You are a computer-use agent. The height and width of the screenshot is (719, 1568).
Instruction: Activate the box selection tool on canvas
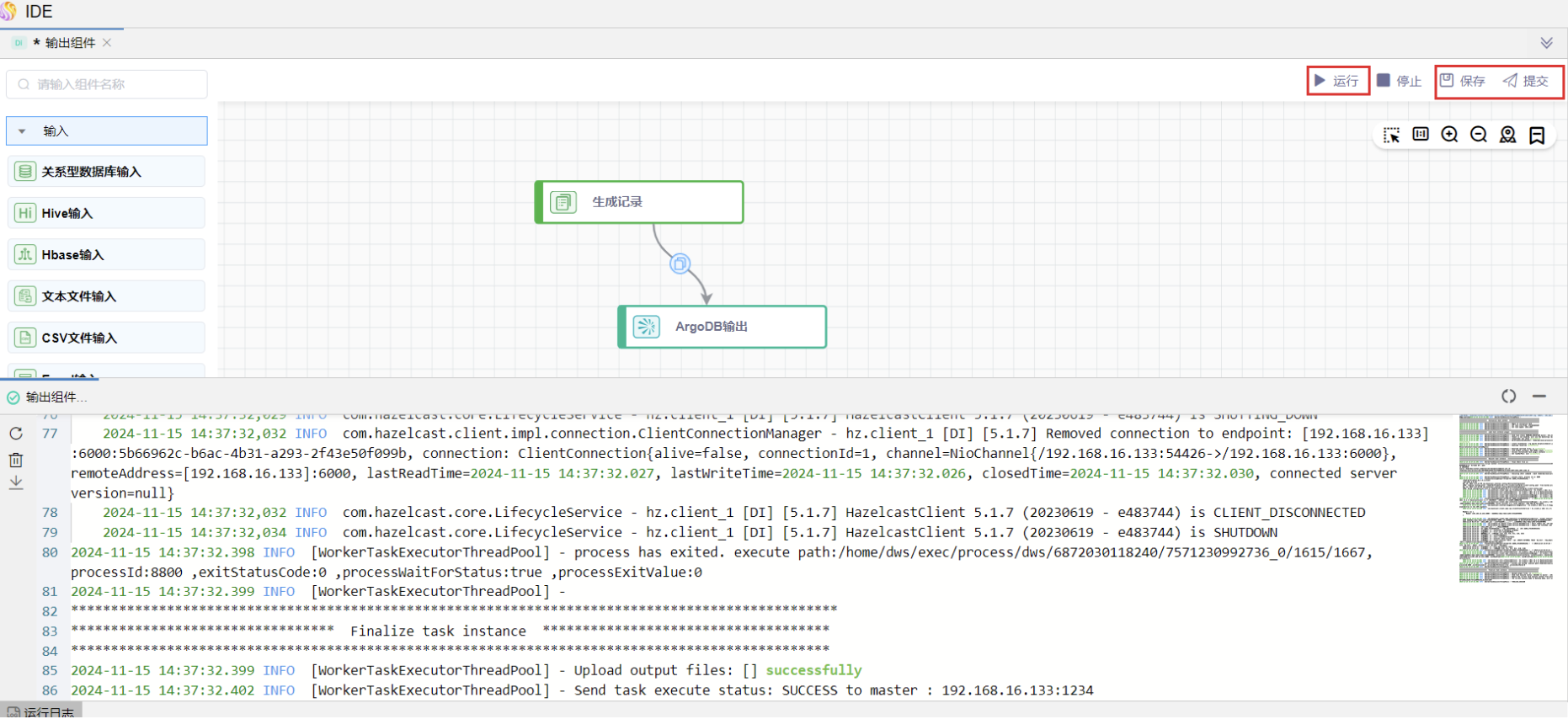click(x=1391, y=136)
